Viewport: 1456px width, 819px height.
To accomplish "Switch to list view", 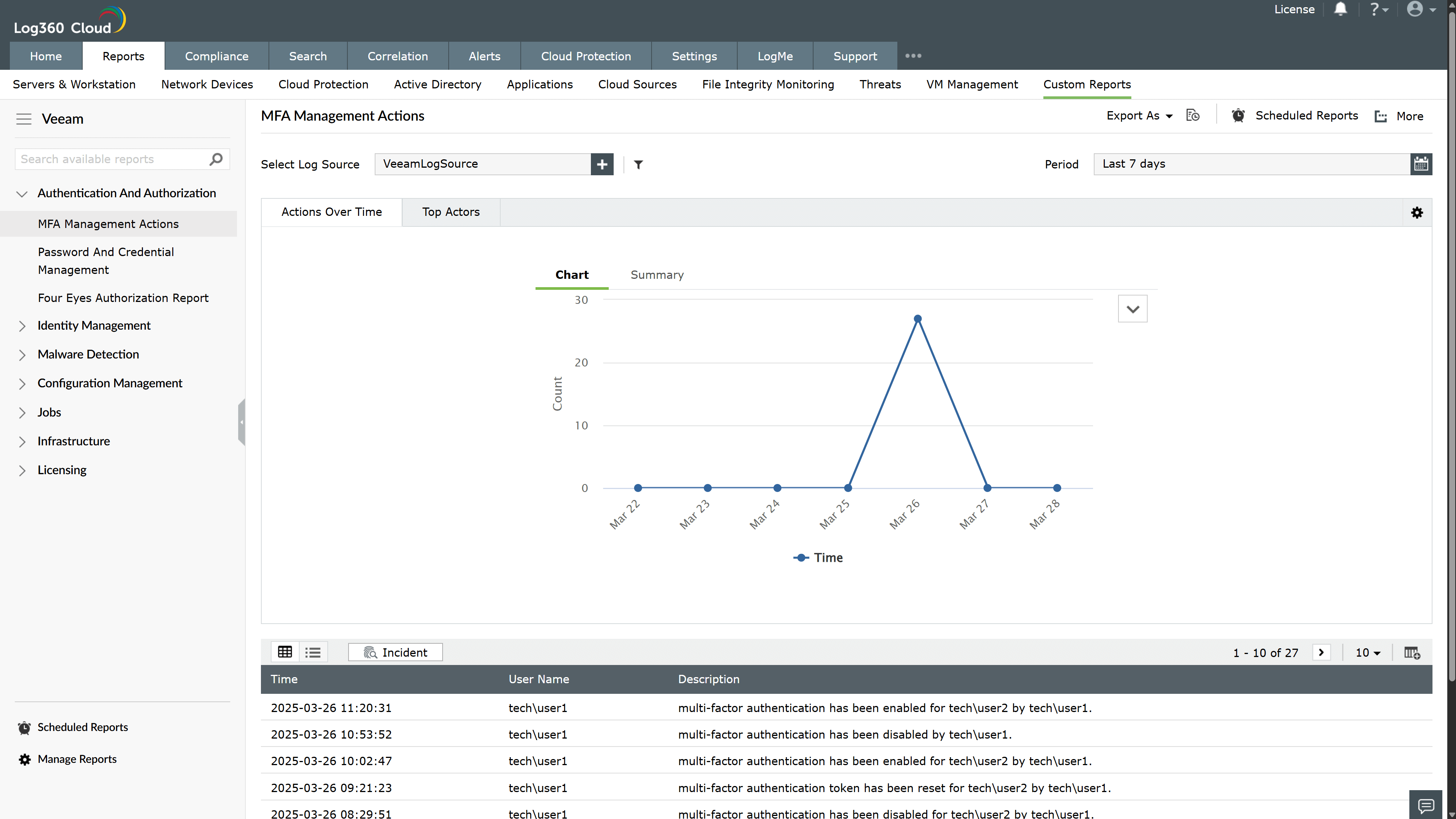I will [313, 652].
